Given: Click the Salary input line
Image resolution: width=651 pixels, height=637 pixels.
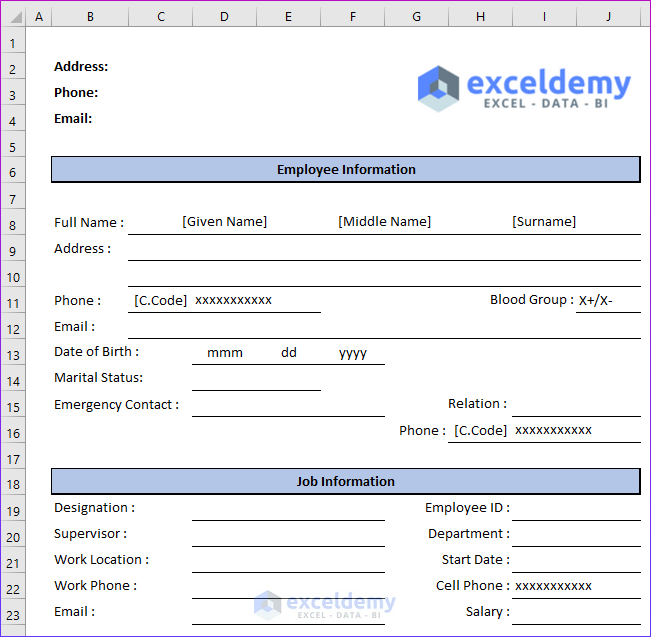Looking at the screenshot, I should tap(576, 612).
